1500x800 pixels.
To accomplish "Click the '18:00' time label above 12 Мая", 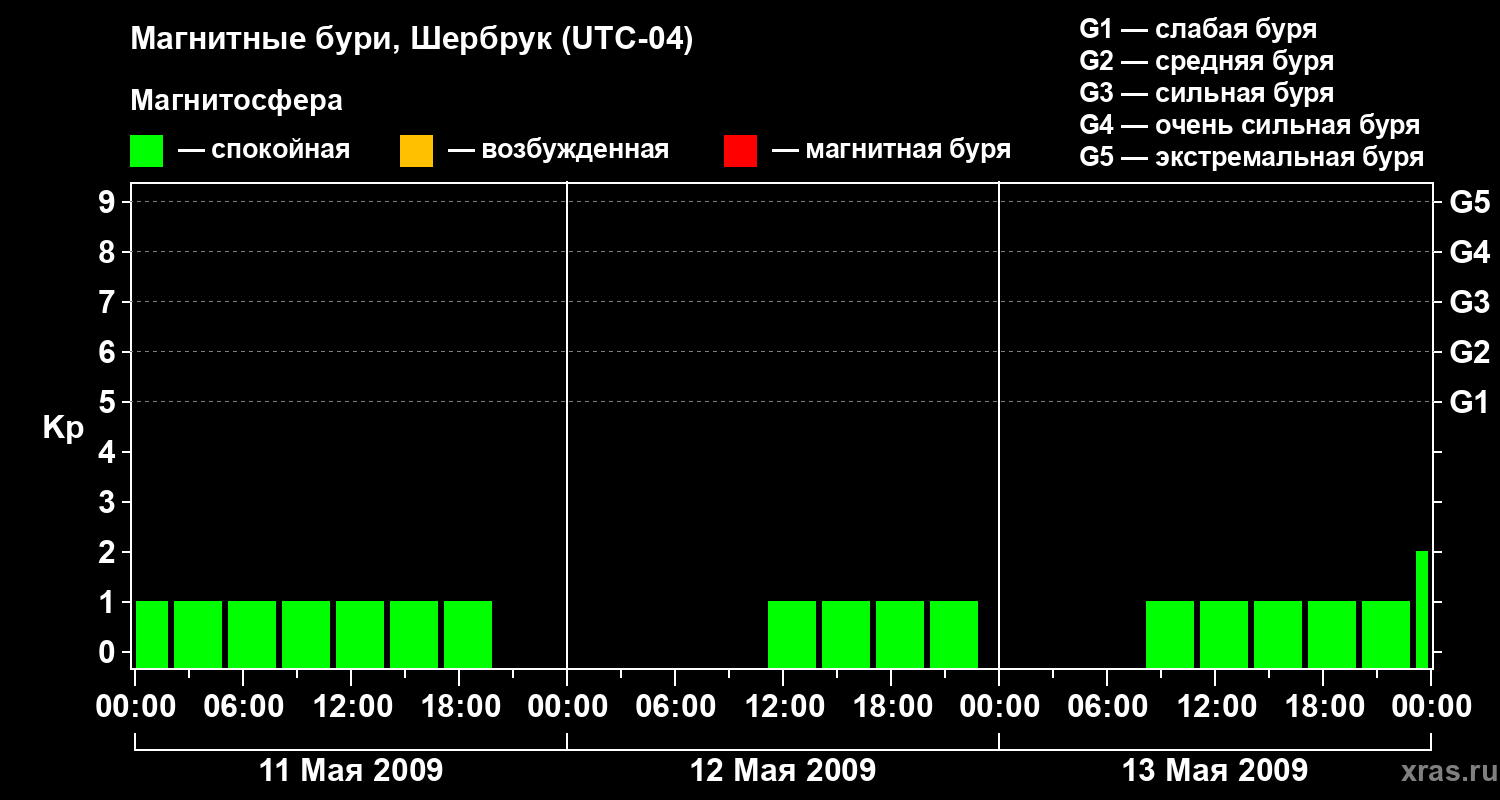I will [891, 707].
